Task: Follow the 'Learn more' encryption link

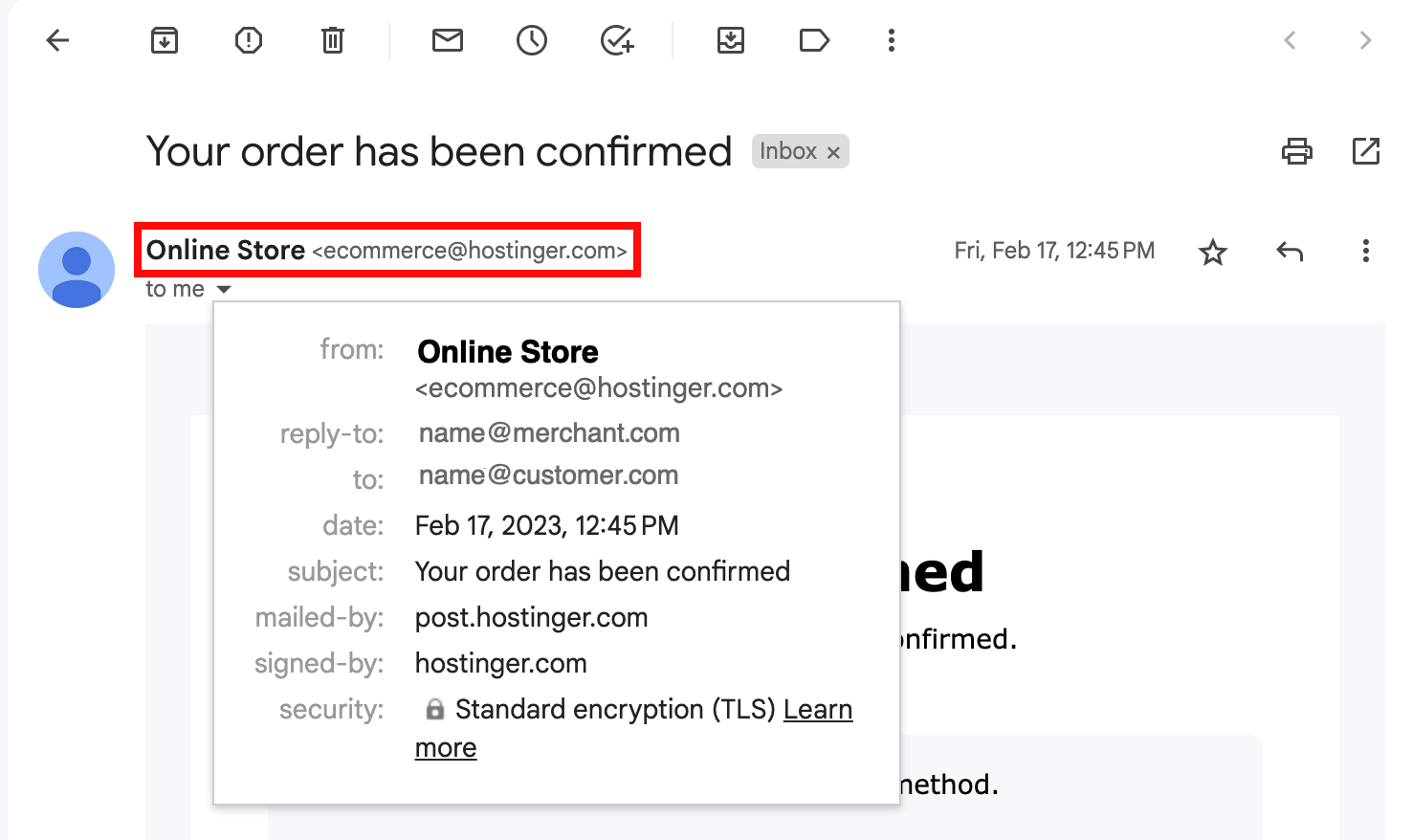Action: coord(817,710)
